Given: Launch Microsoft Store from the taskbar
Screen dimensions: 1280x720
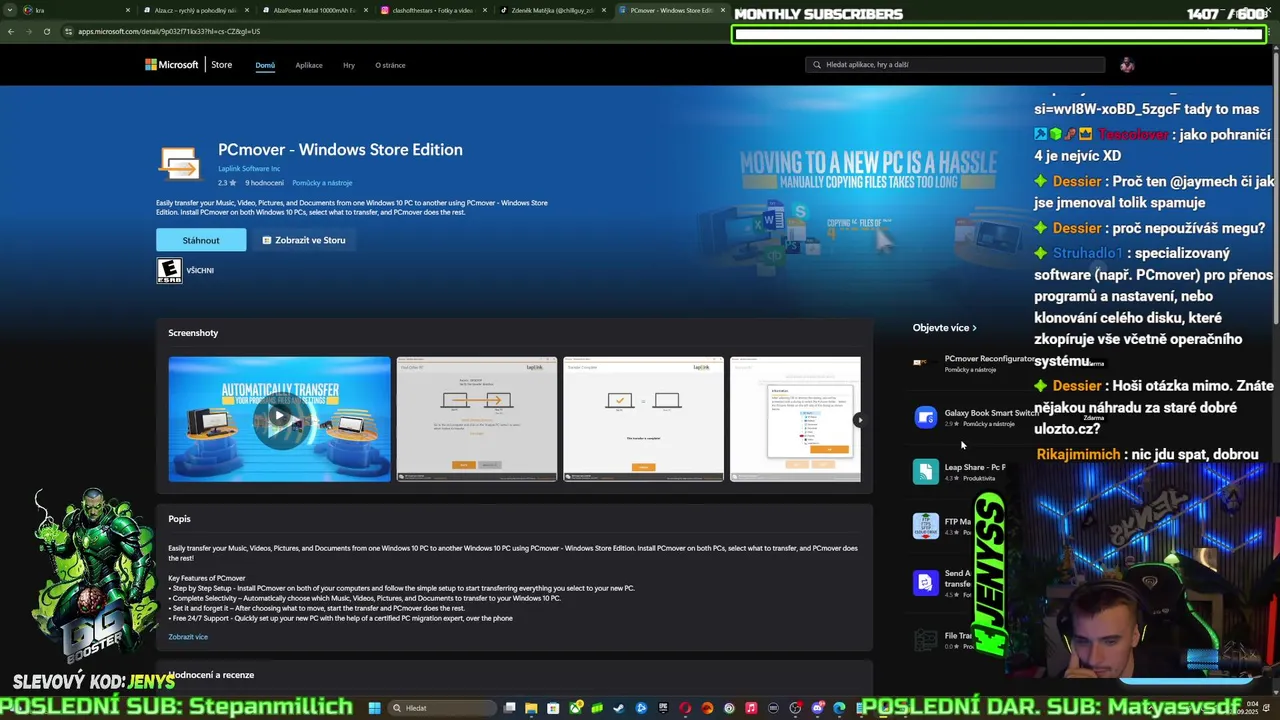Looking at the screenshot, I should click(553, 708).
